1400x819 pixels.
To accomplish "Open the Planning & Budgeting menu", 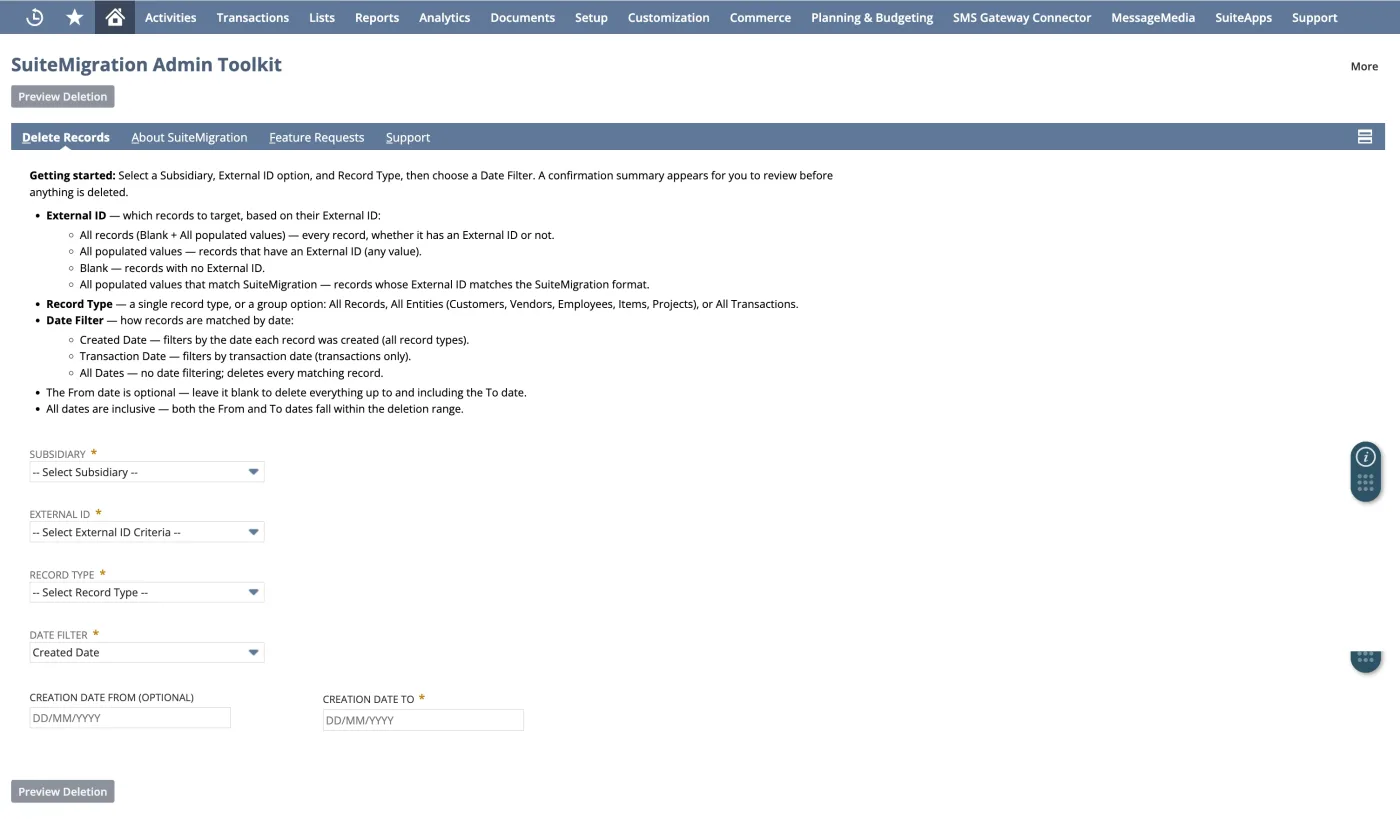I will (x=872, y=17).
